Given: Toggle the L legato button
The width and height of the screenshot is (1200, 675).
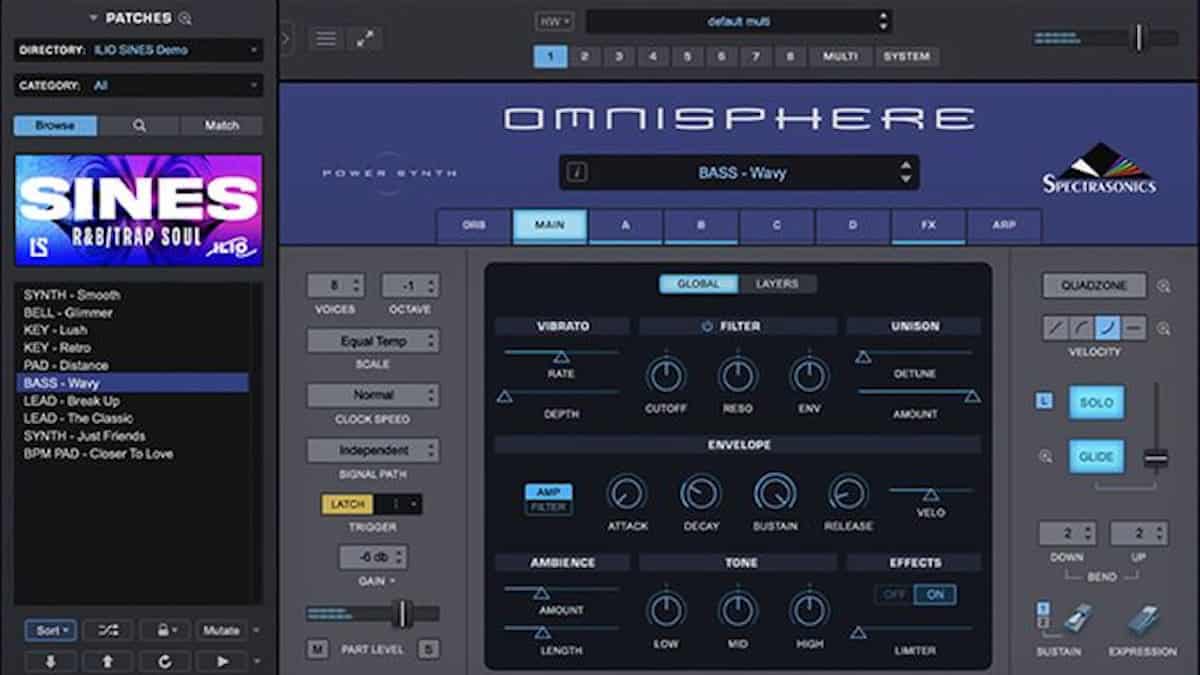Looking at the screenshot, I should (x=1044, y=401).
